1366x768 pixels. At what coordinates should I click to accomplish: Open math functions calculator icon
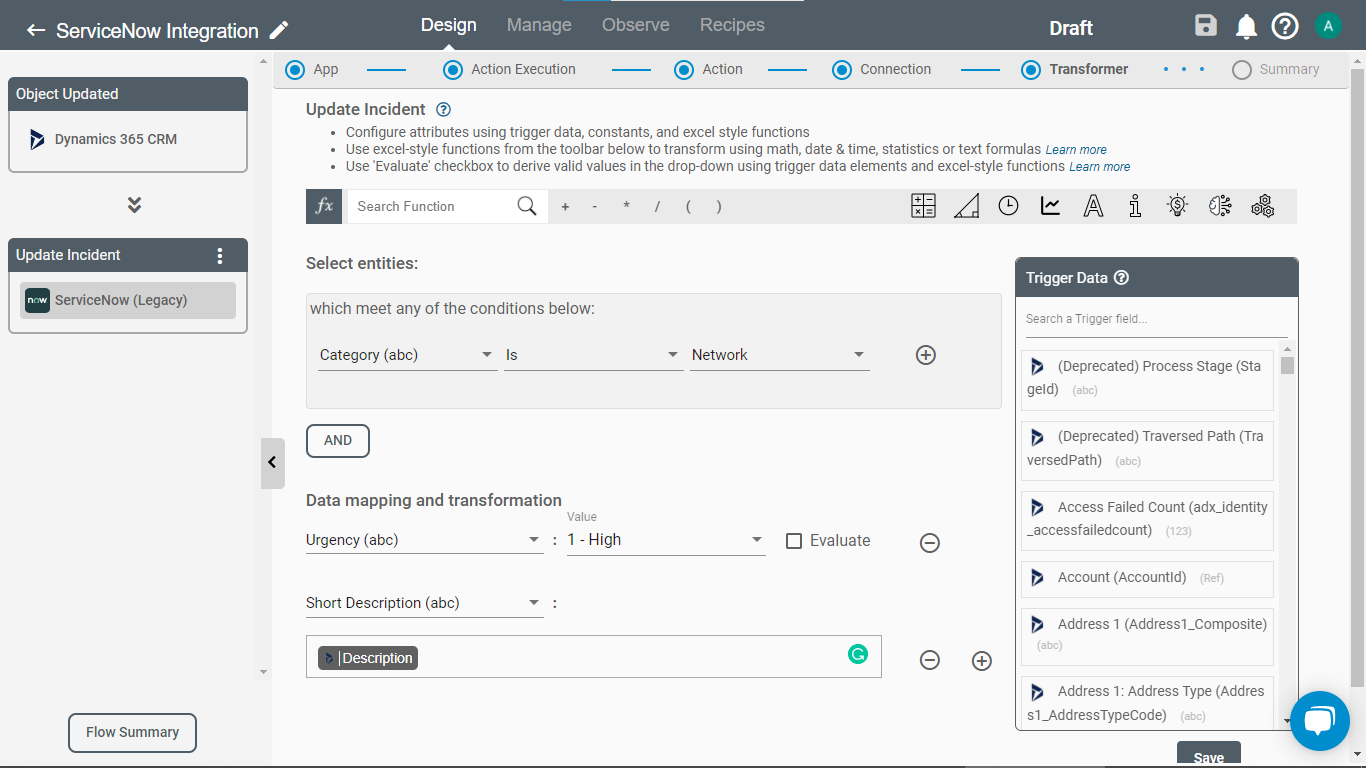(x=923, y=206)
